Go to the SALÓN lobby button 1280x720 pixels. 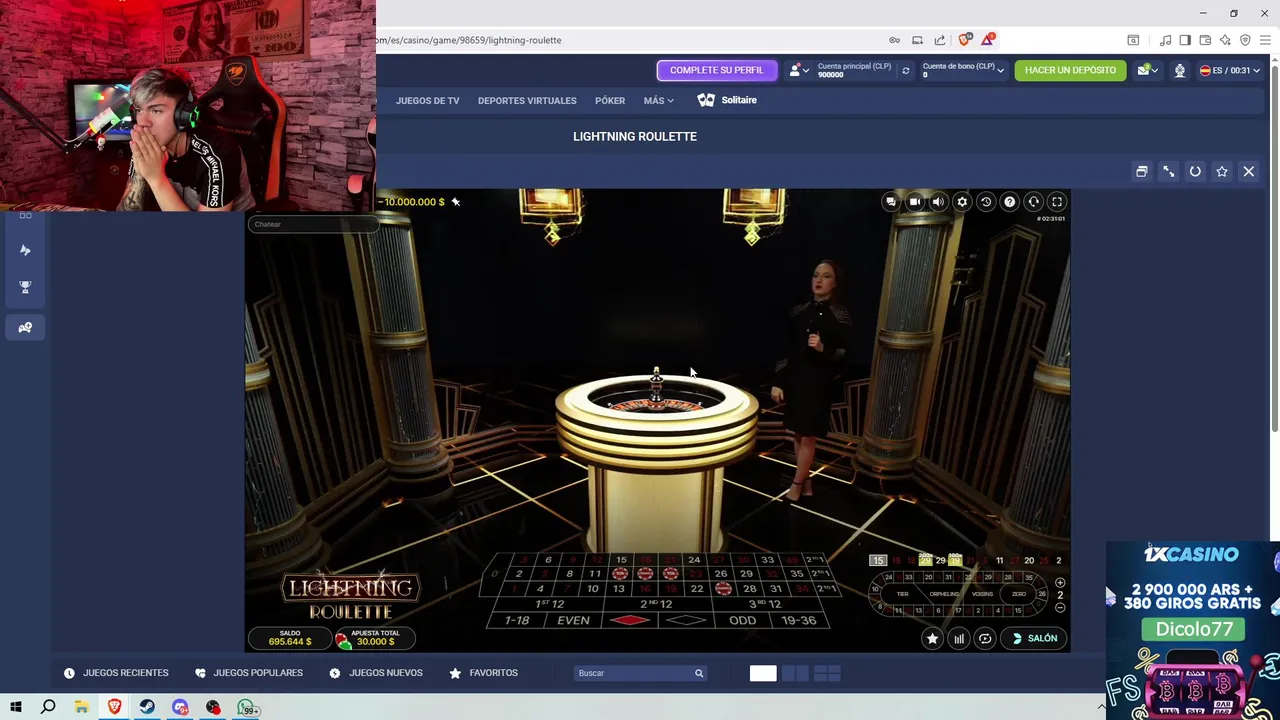[1035, 638]
